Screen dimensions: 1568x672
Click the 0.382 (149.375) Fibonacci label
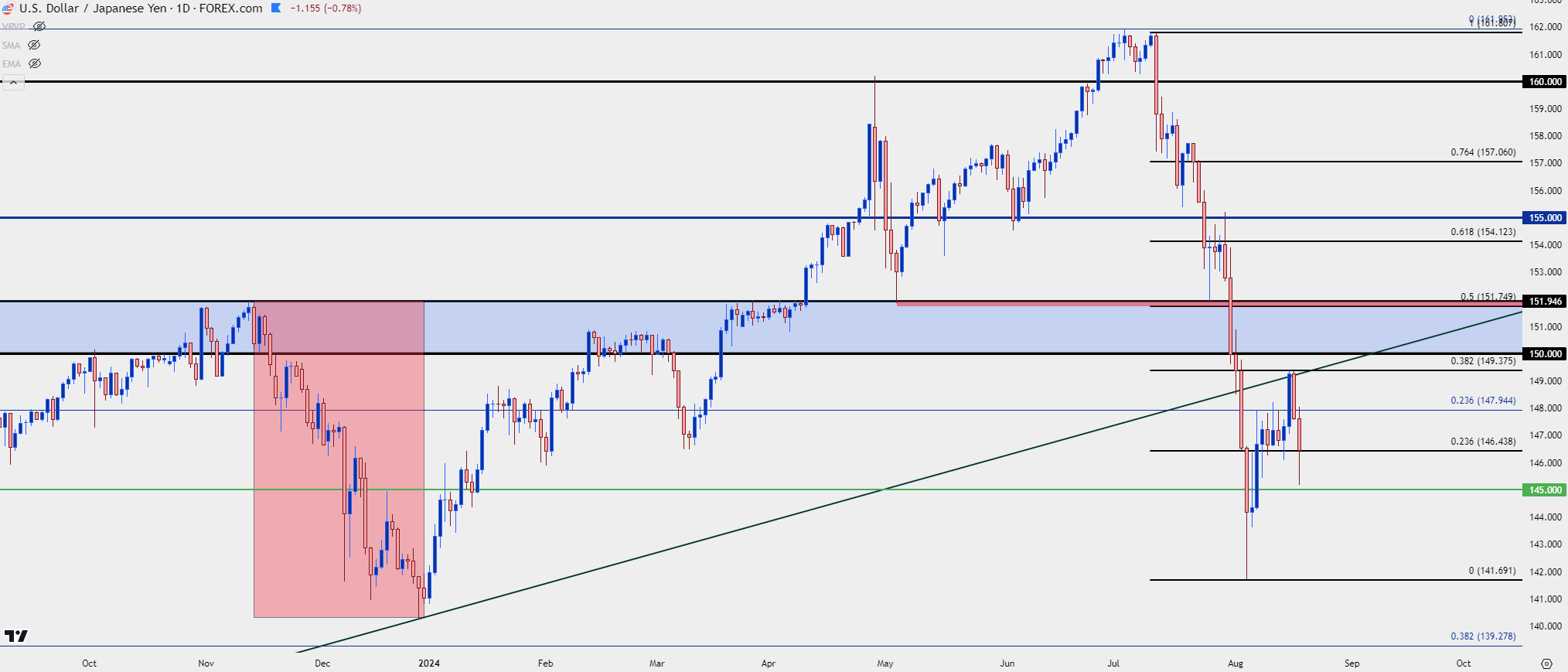click(x=1483, y=361)
